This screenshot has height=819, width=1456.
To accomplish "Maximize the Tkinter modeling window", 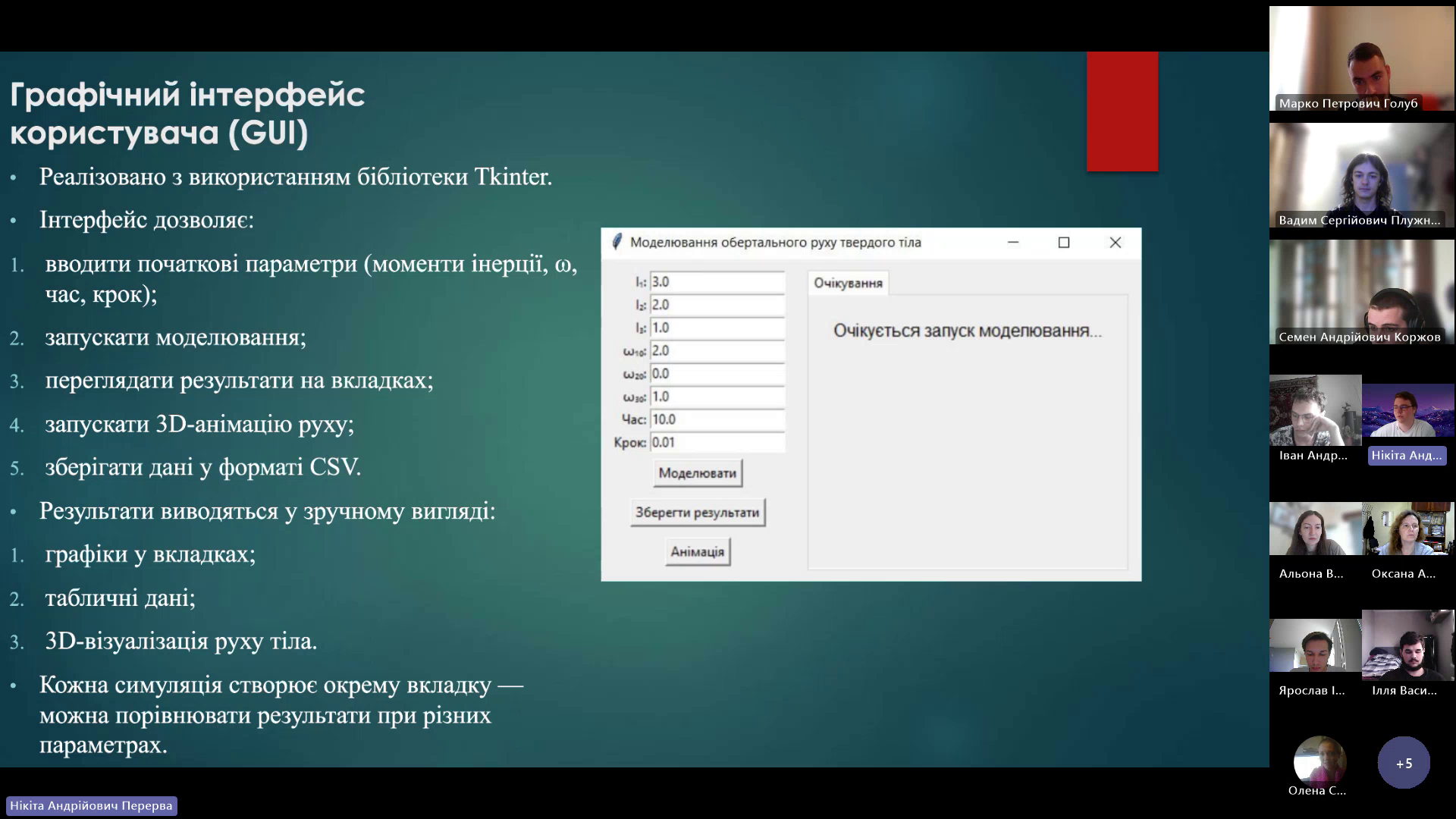I will (x=1063, y=243).
